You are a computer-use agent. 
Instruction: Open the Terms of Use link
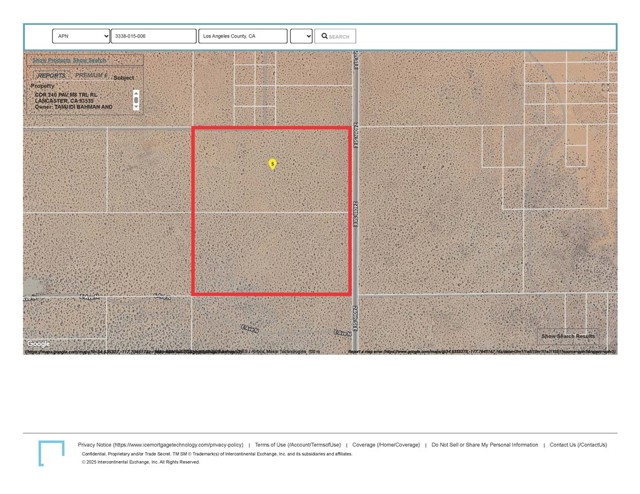[x=298, y=445]
